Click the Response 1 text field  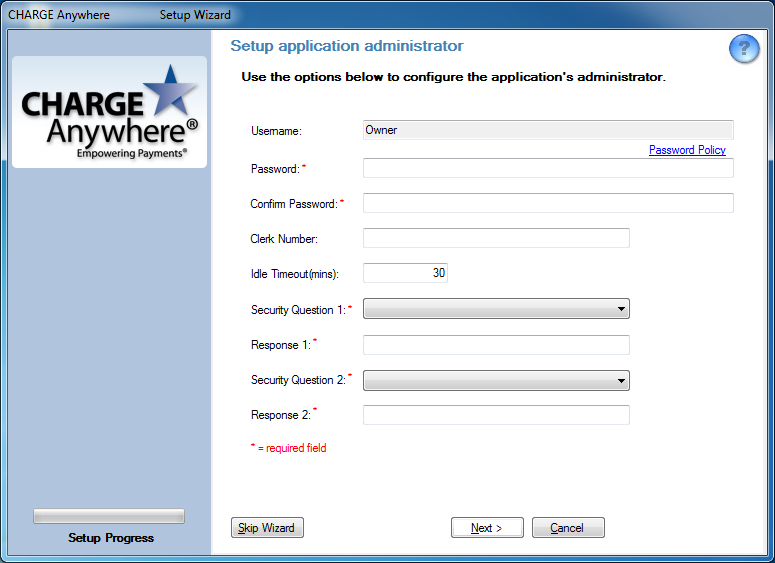(x=496, y=345)
